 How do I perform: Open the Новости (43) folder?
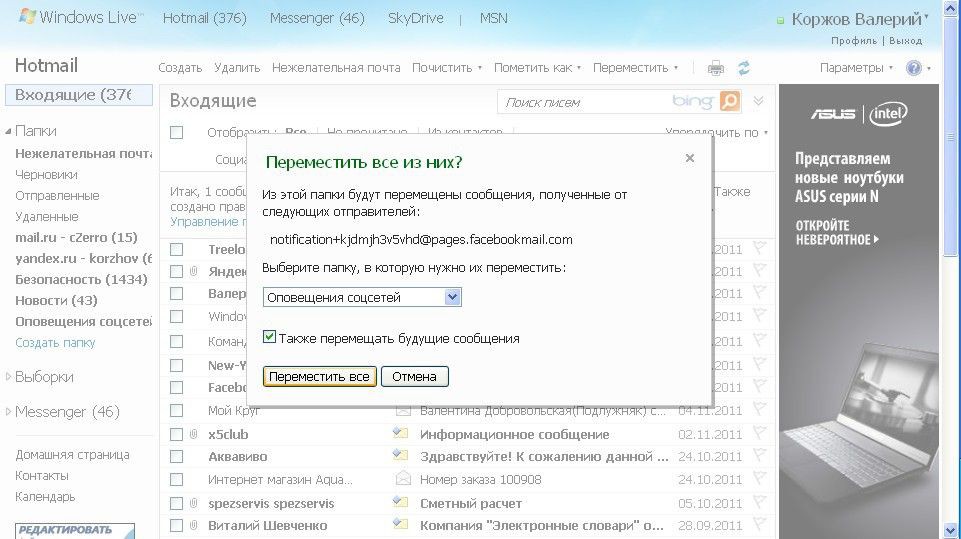click(56, 300)
